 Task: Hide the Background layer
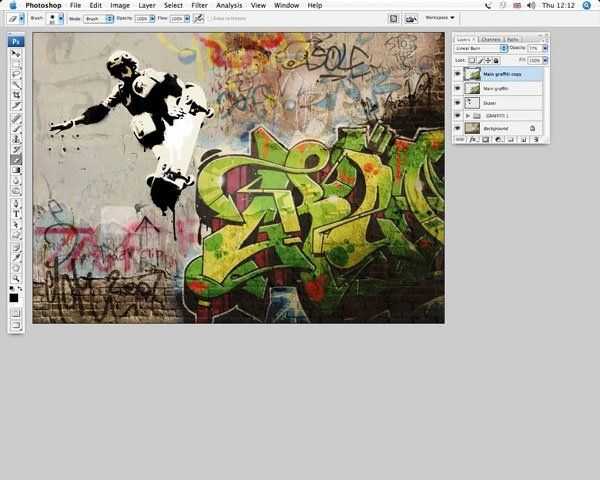[458, 128]
